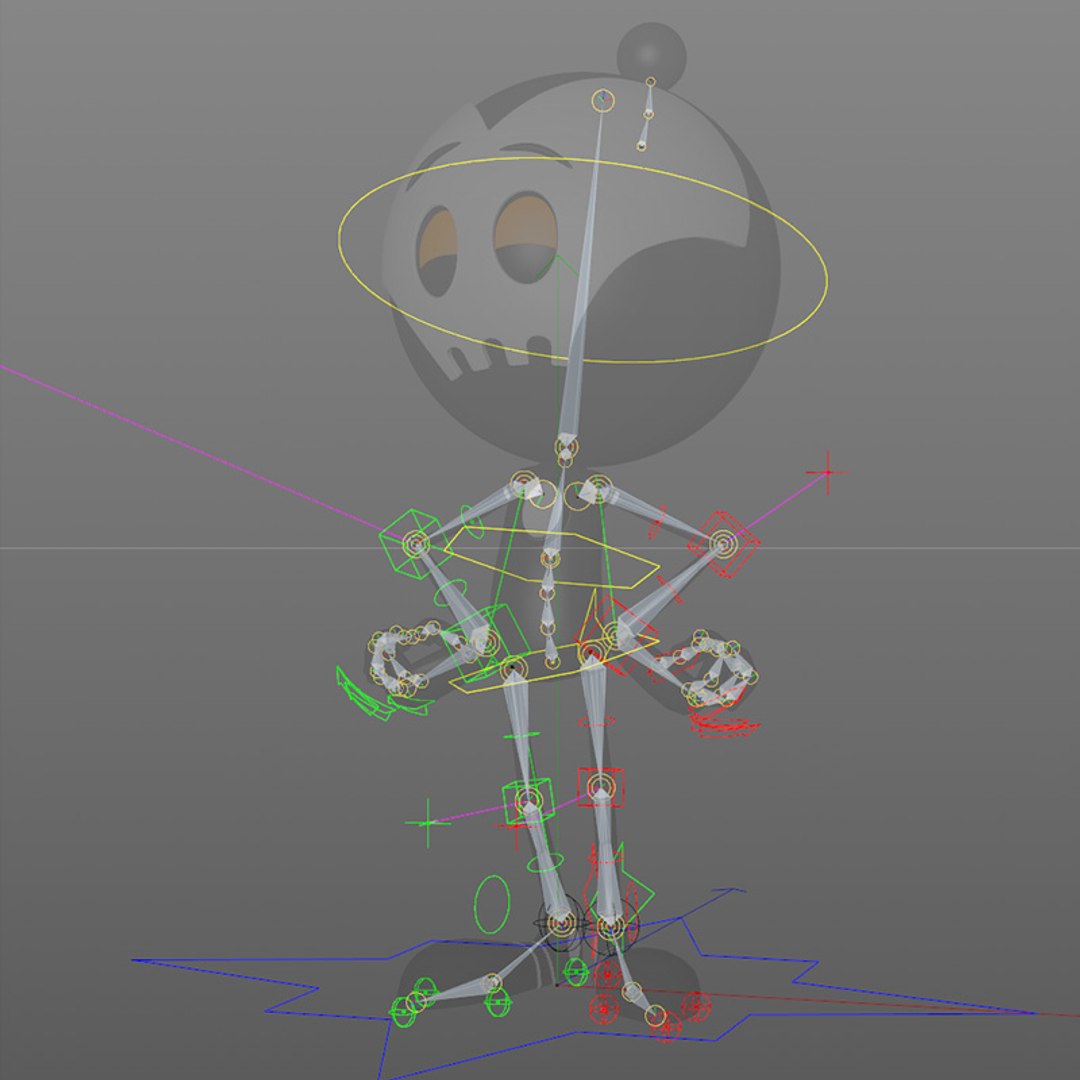
Task: Click the small red crosshair below the green knee cube
Action: click(516, 826)
